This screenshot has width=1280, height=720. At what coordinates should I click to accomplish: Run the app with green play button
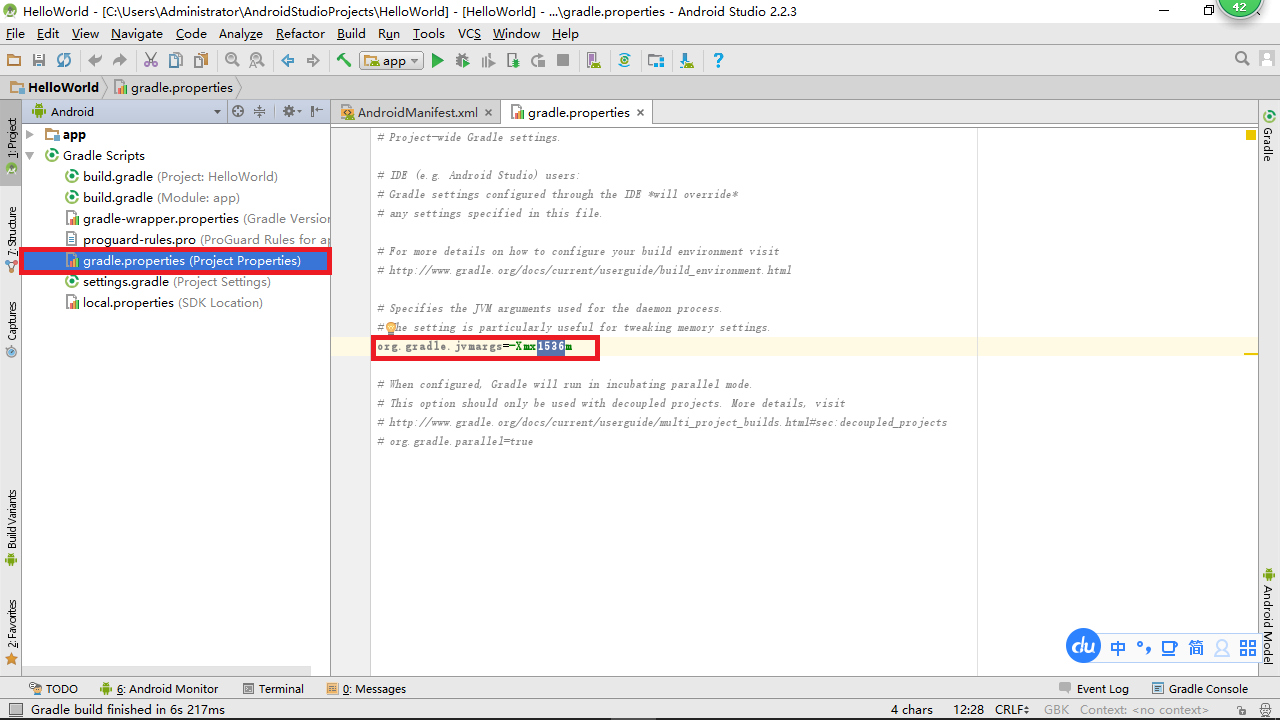[437, 61]
